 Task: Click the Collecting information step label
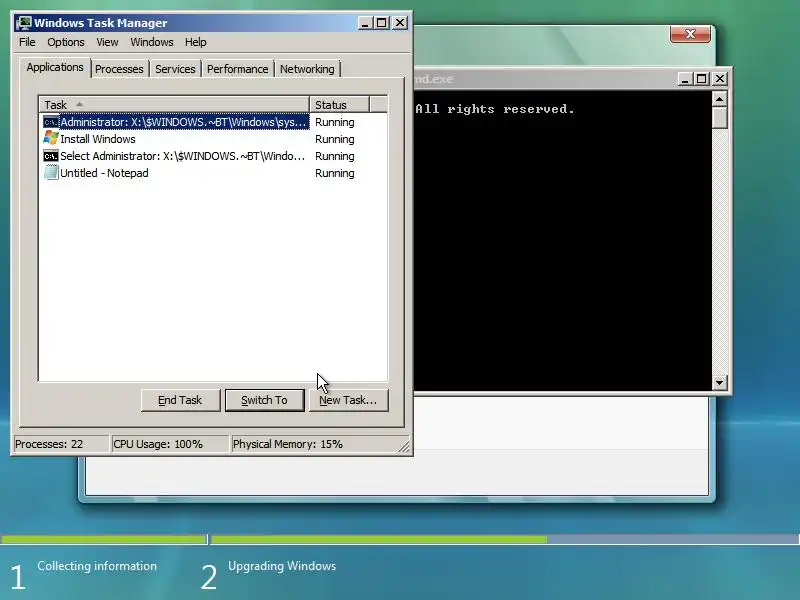click(97, 566)
